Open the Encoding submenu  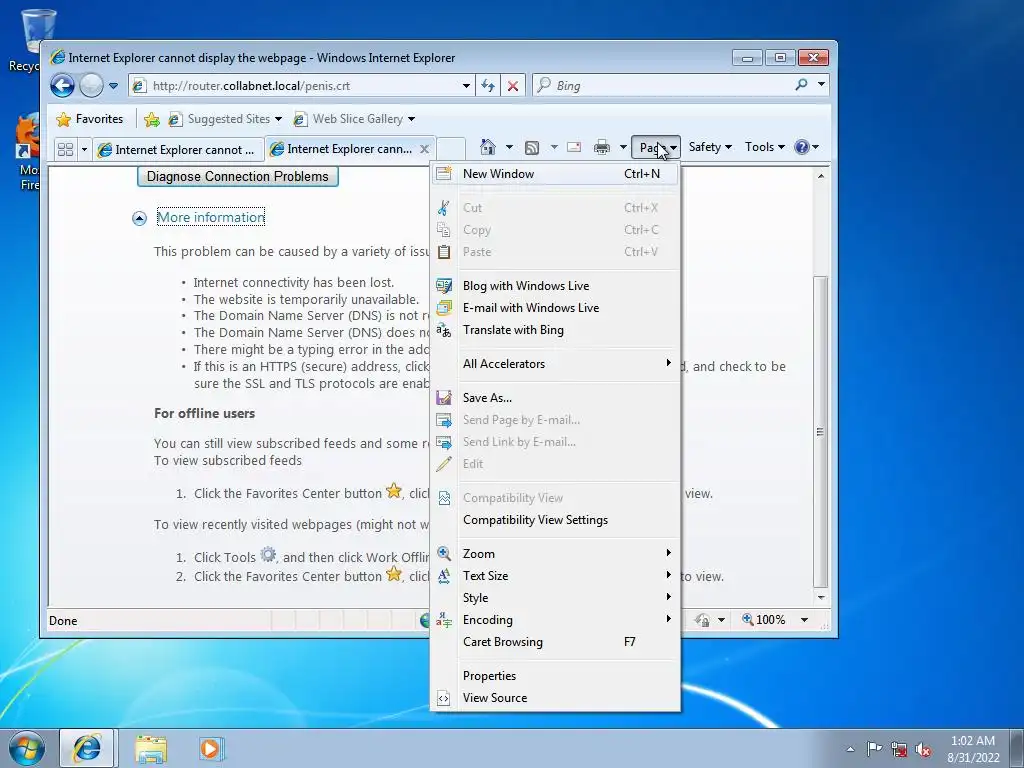point(556,620)
